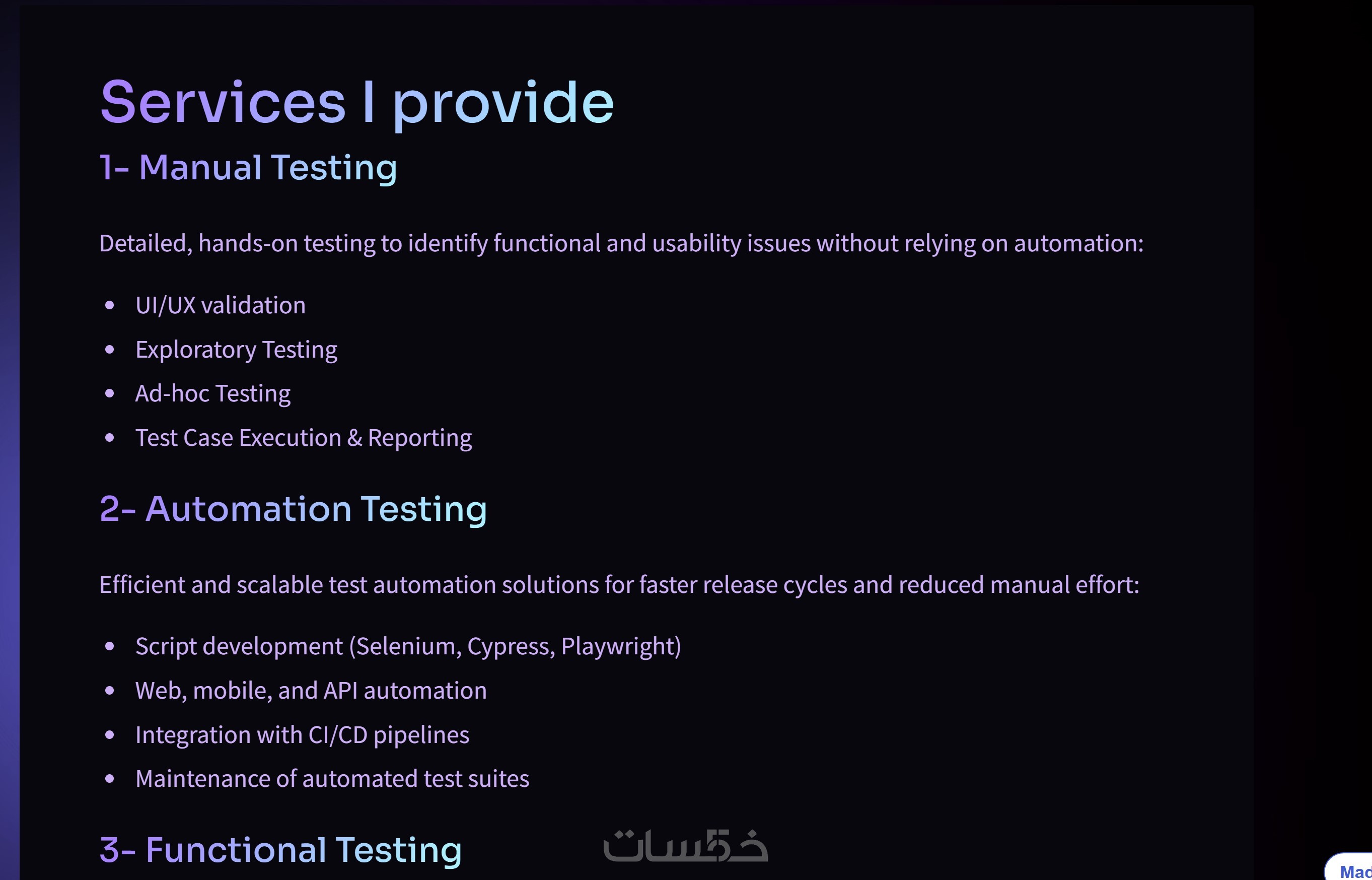Click the bullet dot before 'UI/UX validation'
The width and height of the screenshot is (1372, 880).
click(110, 305)
